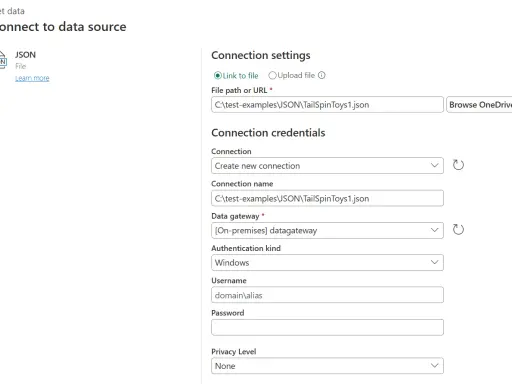
Task: Click the Upload file info icon
Action: 321,75
